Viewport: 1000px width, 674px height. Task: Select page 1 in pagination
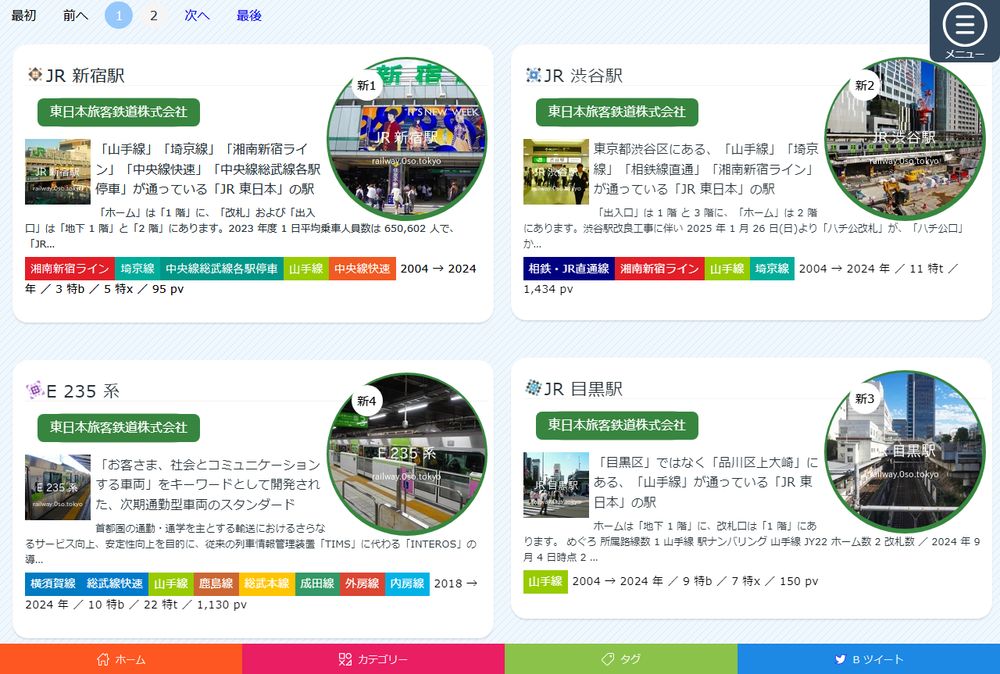(119, 15)
